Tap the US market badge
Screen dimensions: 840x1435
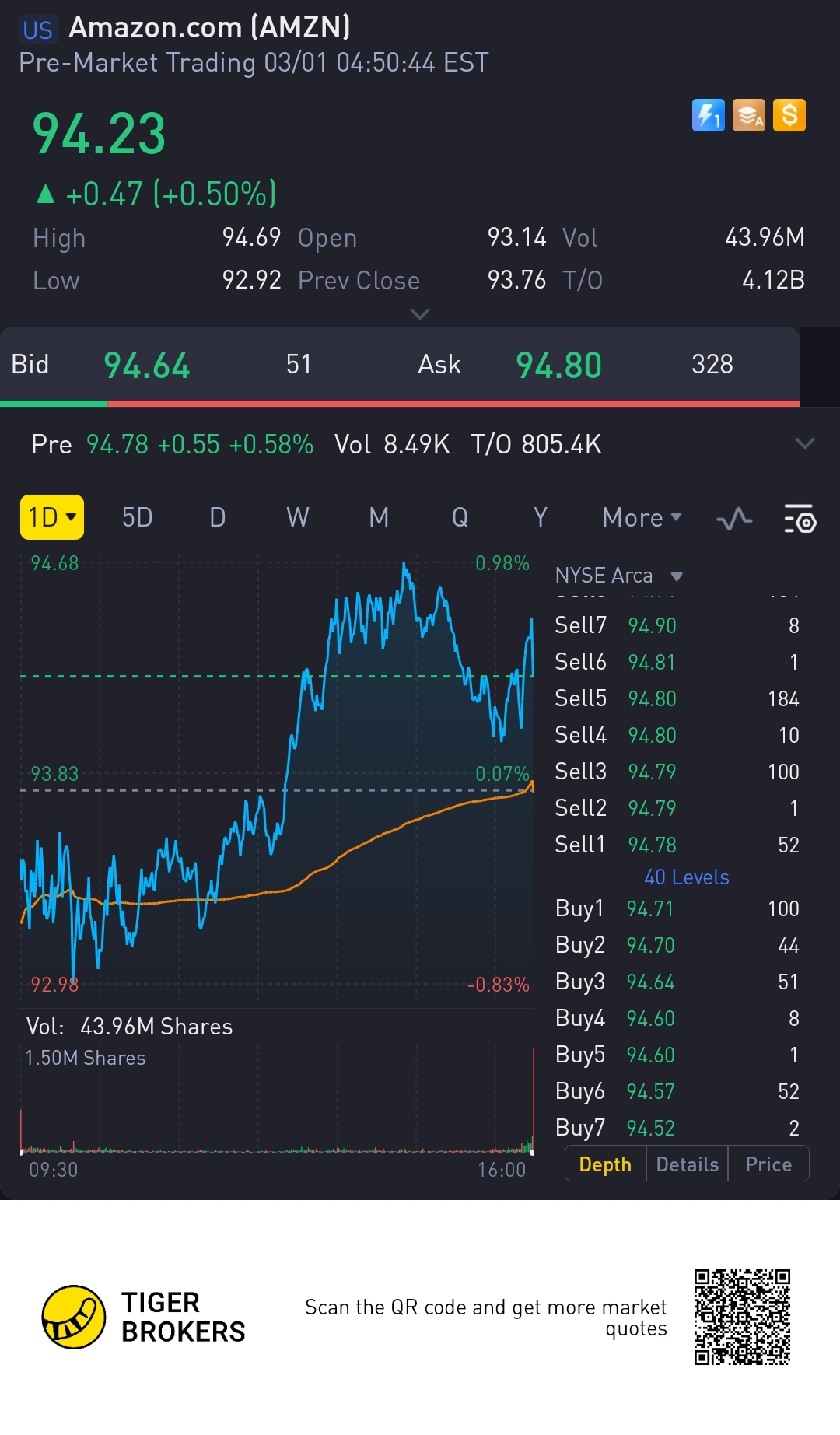(37, 30)
